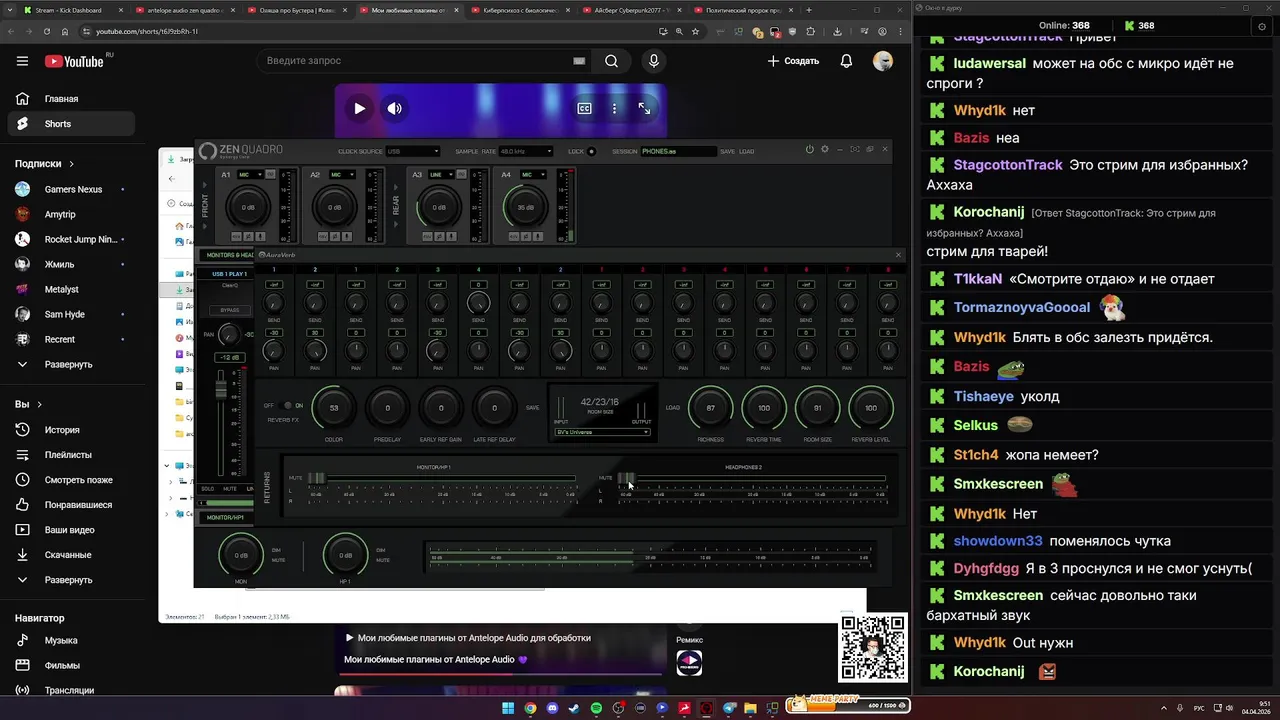
Task: Load a Zen Quadro session
Action: [747, 151]
